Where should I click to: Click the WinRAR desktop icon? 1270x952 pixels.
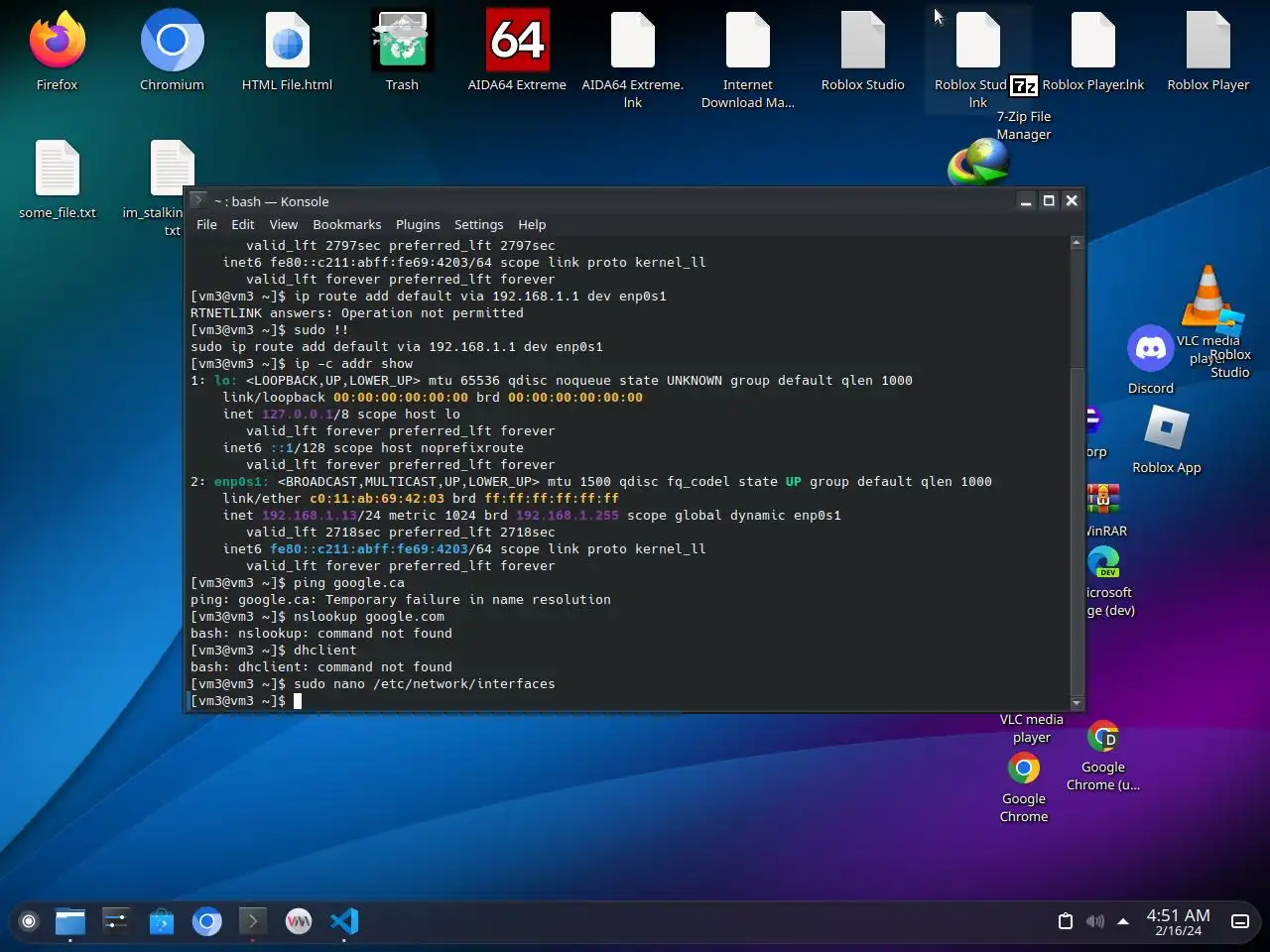[x=1103, y=500]
